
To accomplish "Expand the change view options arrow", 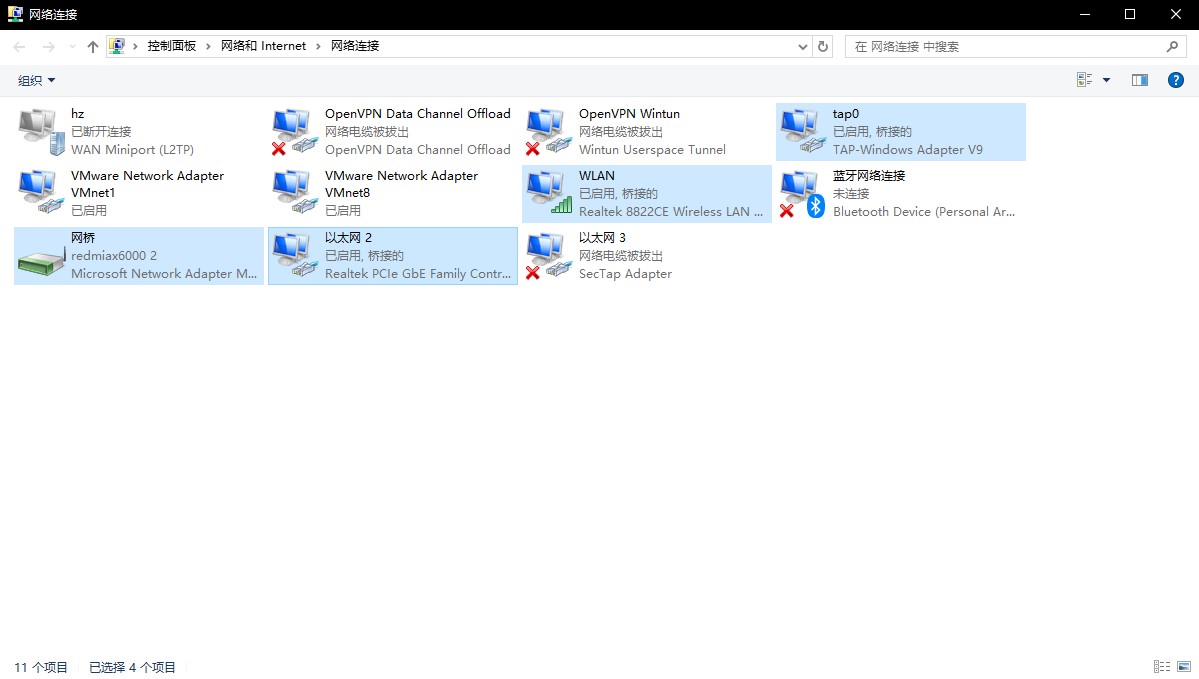I will point(1106,80).
